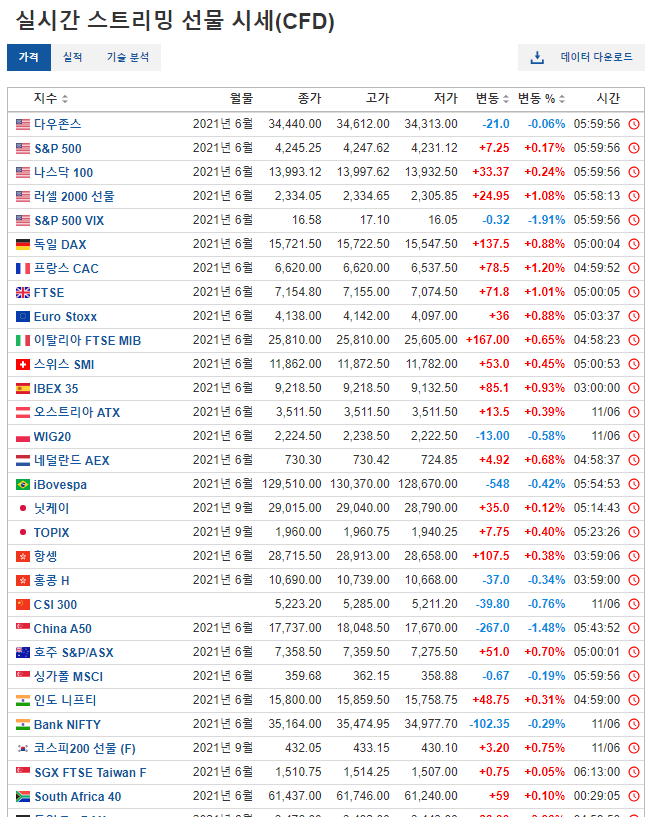
Task: Click the Australian flag icon beside 호주 S&P/ASX
Action: [23, 652]
